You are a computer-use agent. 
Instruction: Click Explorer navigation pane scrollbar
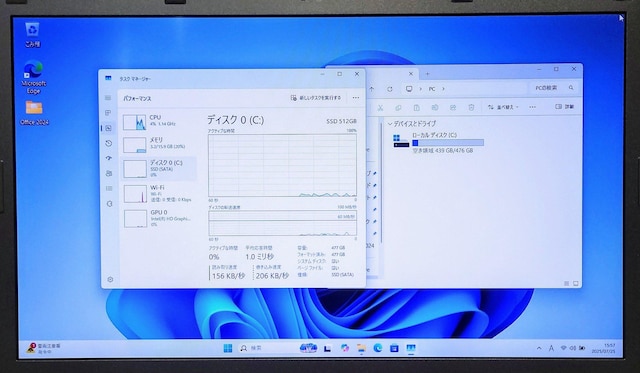(381, 184)
